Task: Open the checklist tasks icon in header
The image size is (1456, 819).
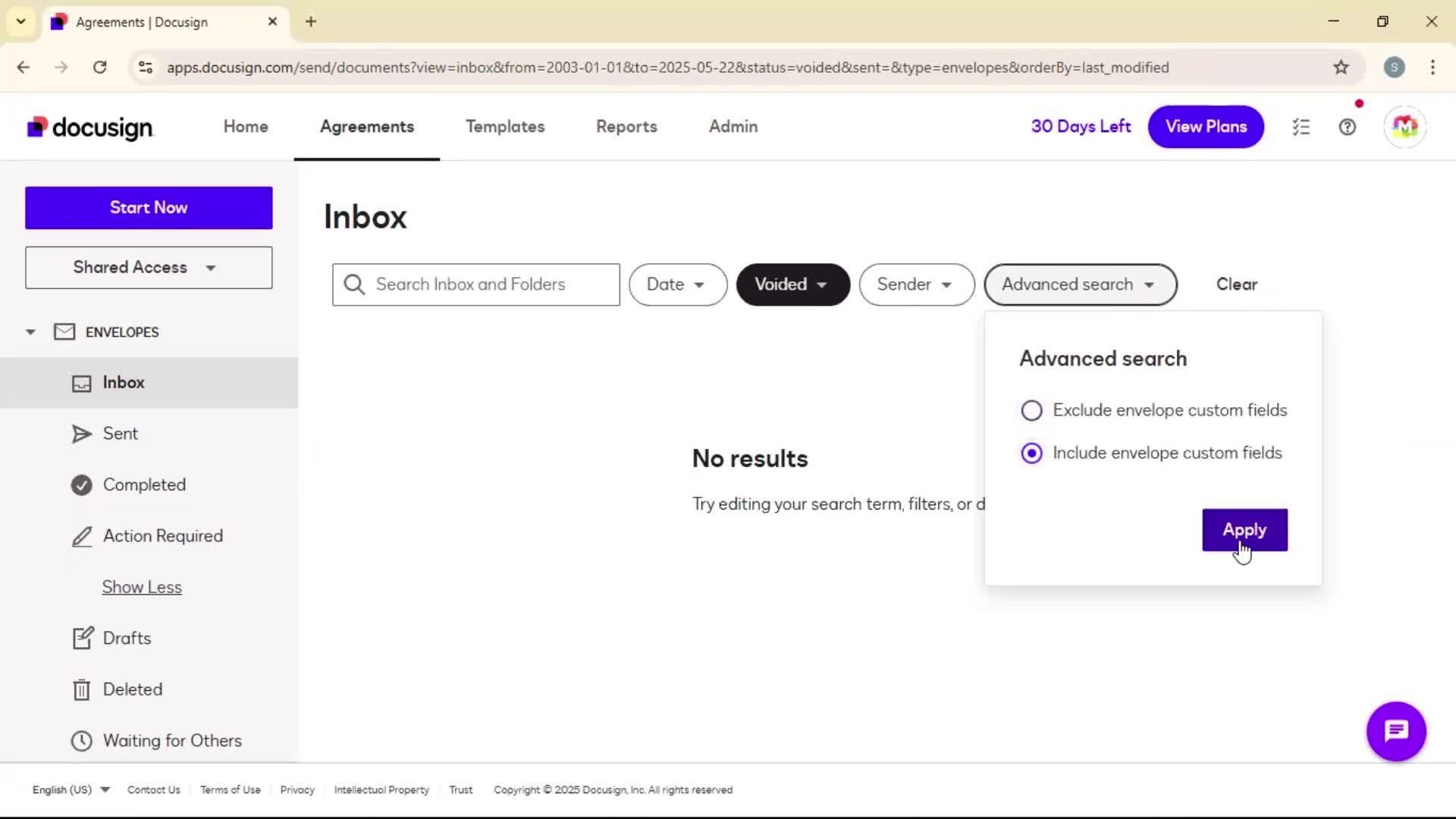Action: 1301,127
